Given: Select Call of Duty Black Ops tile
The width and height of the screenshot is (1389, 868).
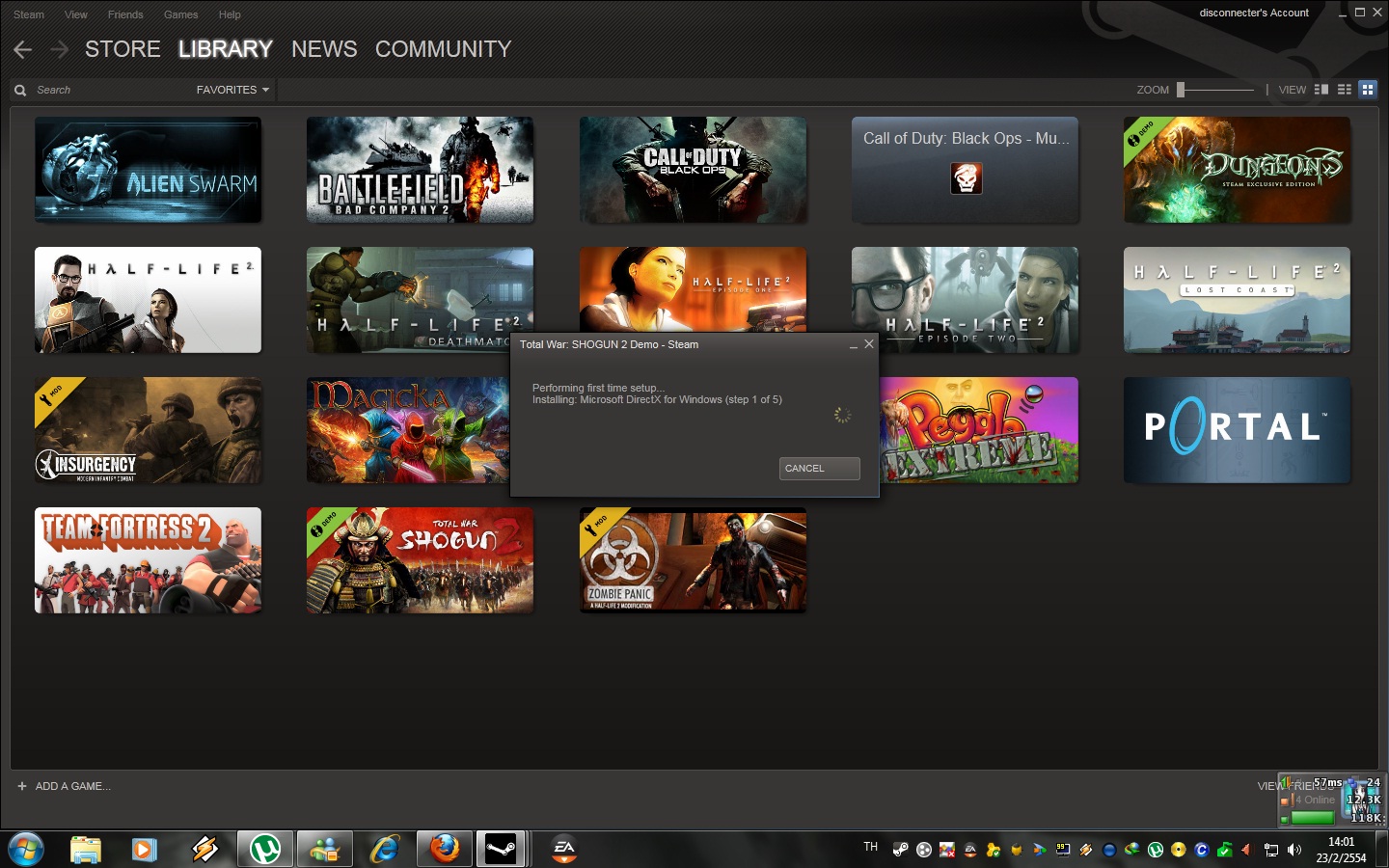Looking at the screenshot, I should click(x=693, y=170).
